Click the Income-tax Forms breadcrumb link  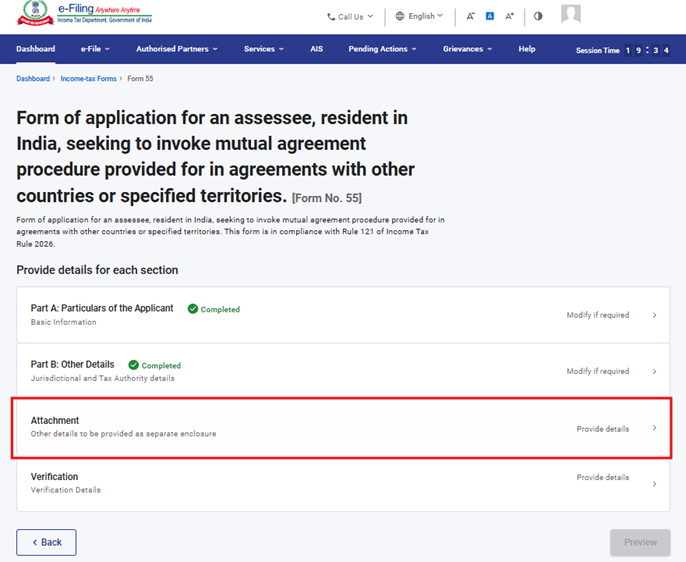coord(89,78)
